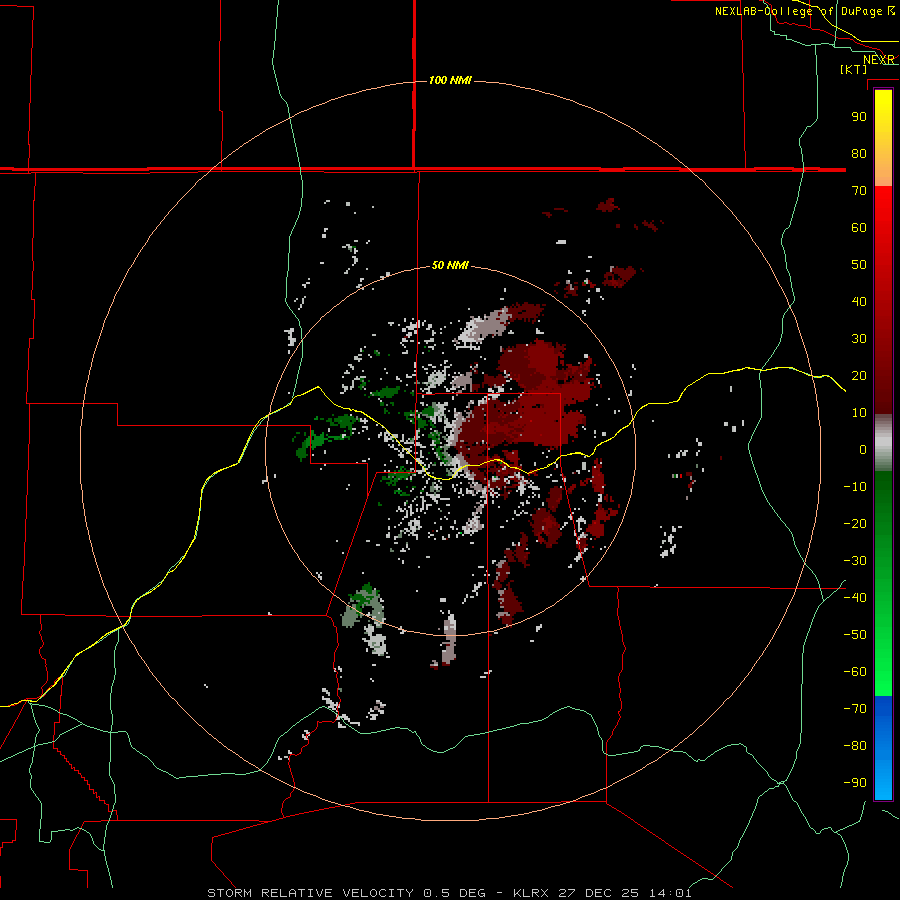Select the positive 80 value on velocity scale

click(x=859, y=153)
